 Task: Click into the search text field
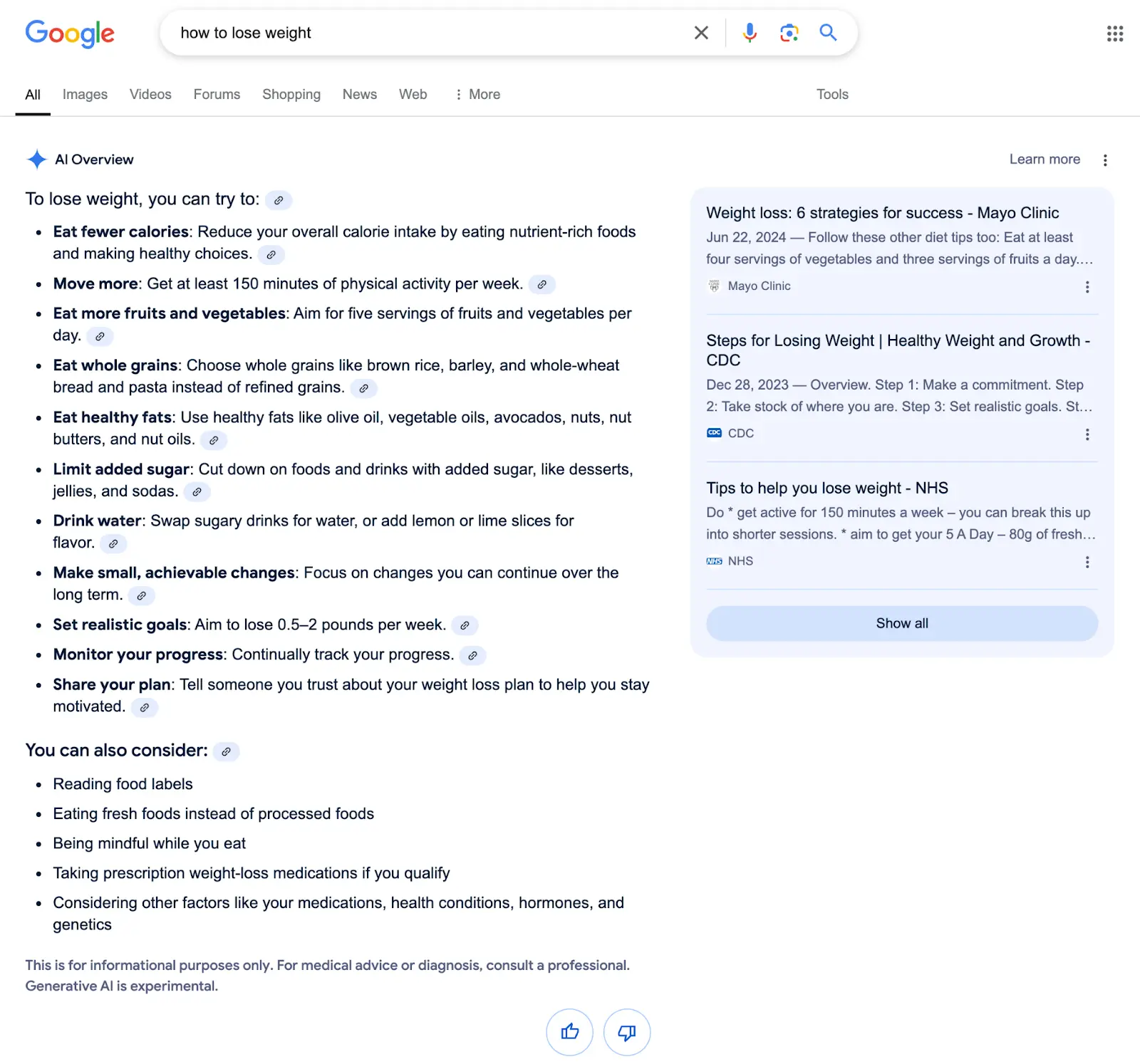(x=427, y=33)
